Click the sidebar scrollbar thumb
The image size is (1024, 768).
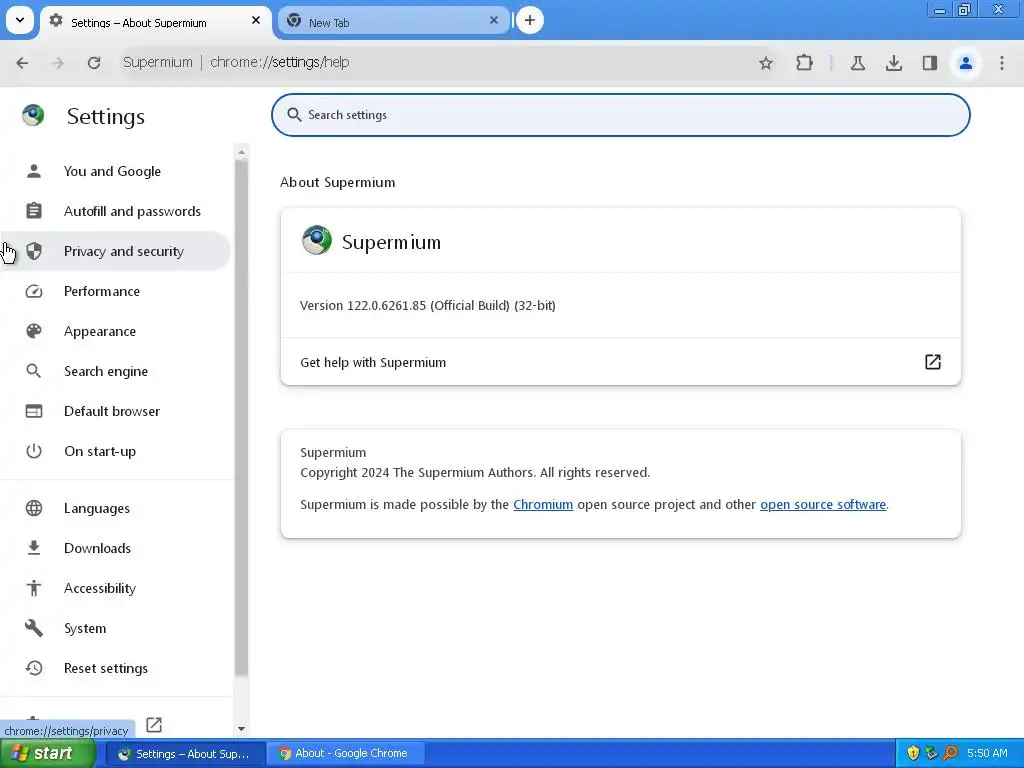pyautogui.click(x=242, y=418)
